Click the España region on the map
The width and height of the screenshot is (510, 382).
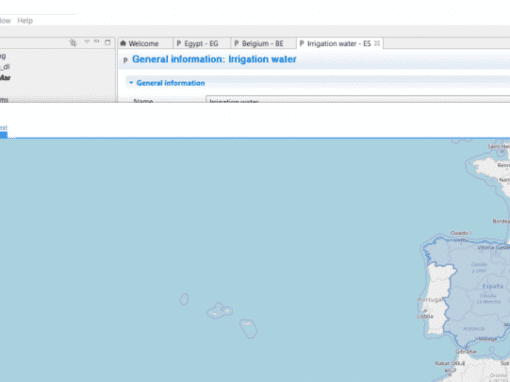click(x=493, y=286)
